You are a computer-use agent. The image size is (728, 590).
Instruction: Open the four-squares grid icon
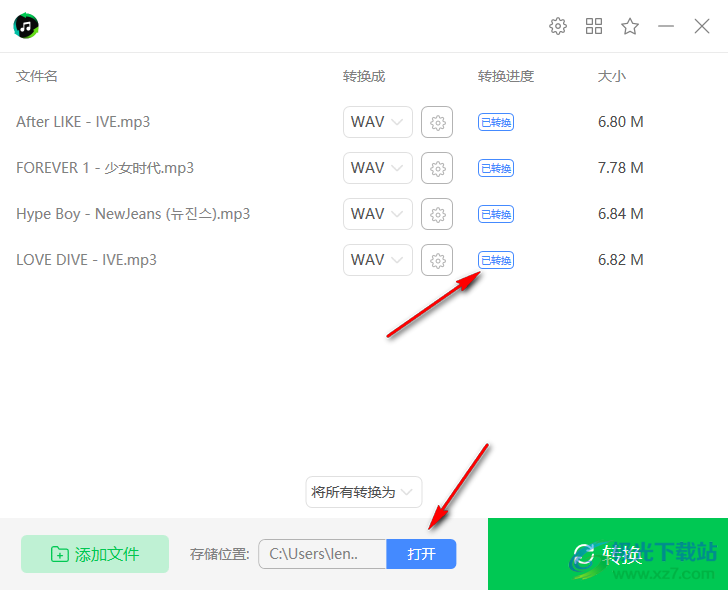click(x=594, y=26)
